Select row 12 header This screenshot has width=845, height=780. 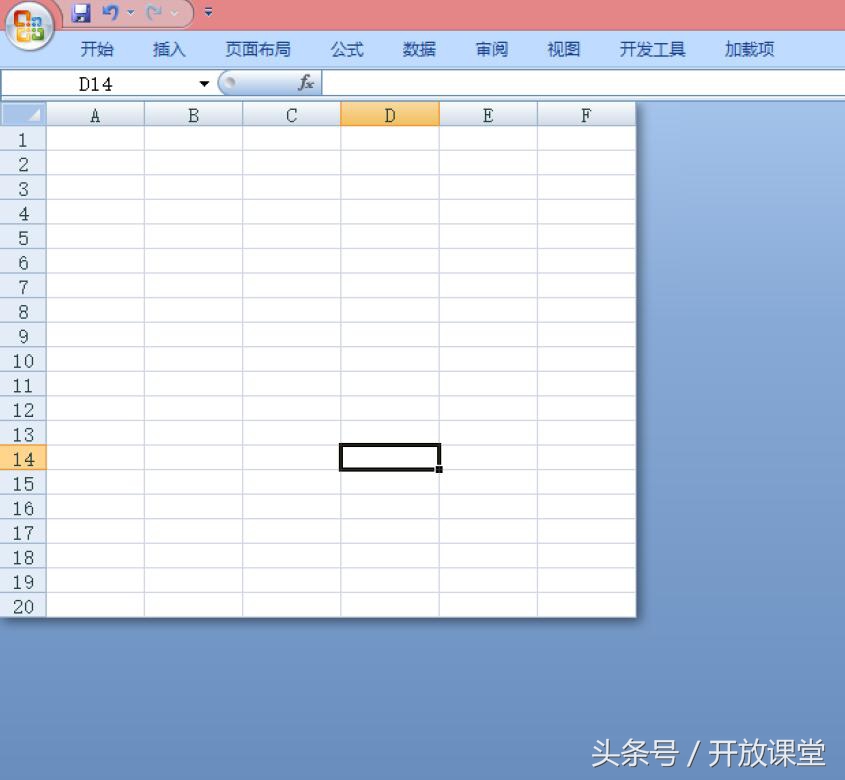tap(23, 409)
